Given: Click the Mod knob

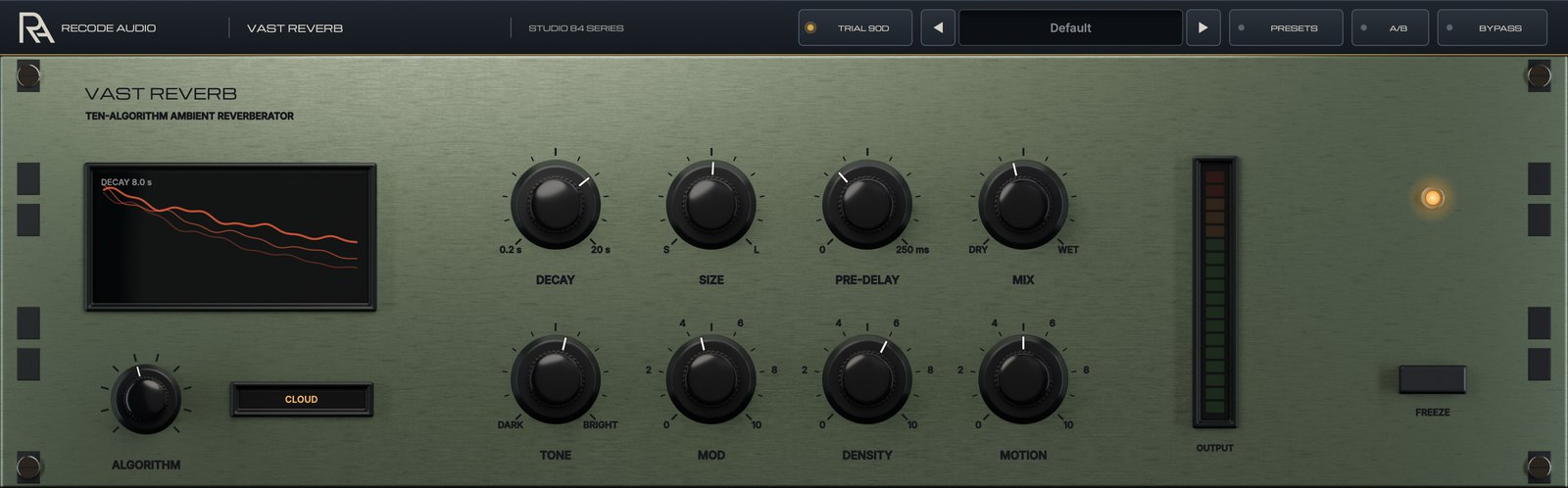Looking at the screenshot, I should (710, 379).
